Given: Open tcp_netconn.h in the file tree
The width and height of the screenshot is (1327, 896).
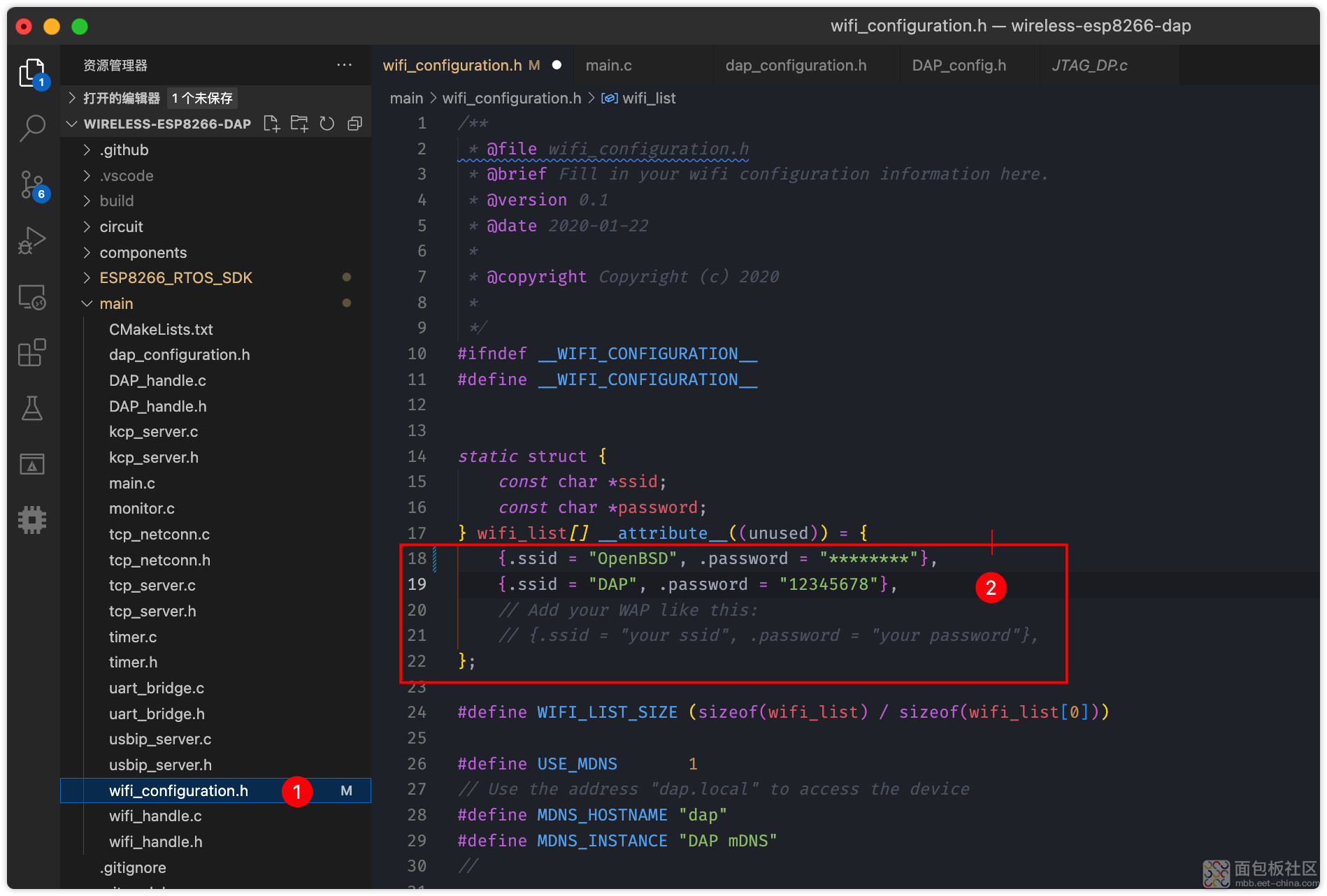Looking at the screenshot, I should [x=159, y=560].
